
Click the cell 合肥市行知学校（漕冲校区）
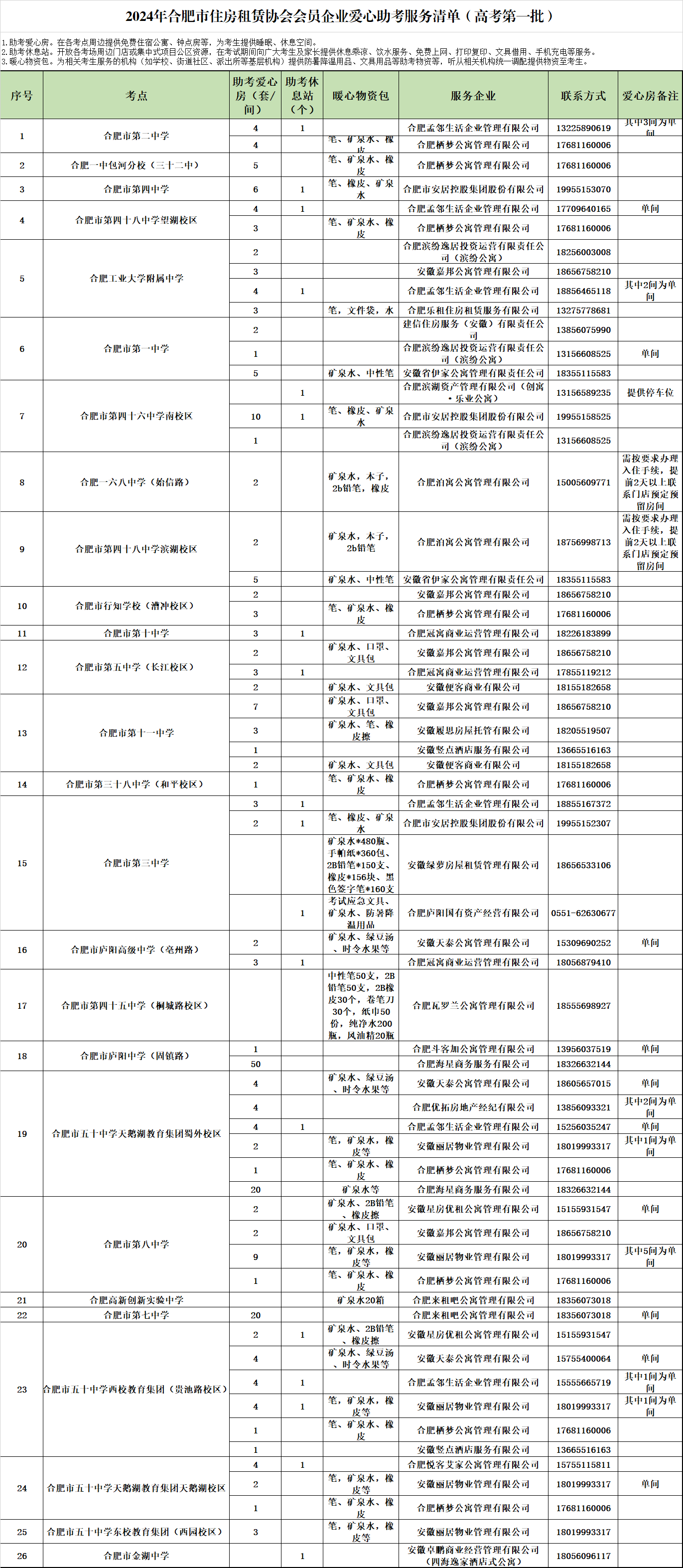(136, 606)
